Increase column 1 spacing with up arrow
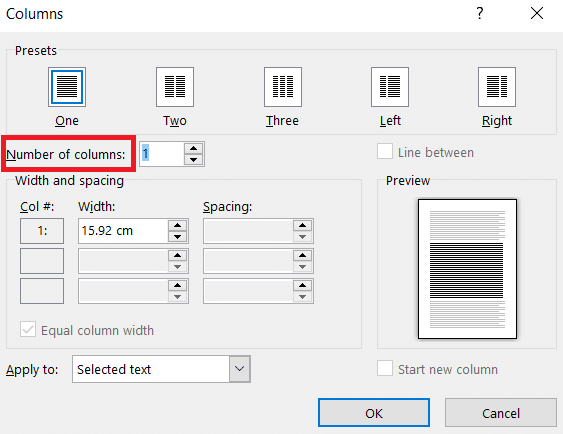The height and width of the screenshot is (434, 563). pos(302,225)
